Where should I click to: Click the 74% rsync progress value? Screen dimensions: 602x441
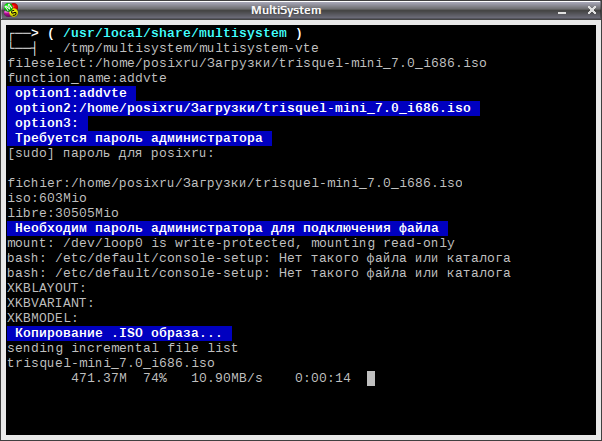(155, 378)
